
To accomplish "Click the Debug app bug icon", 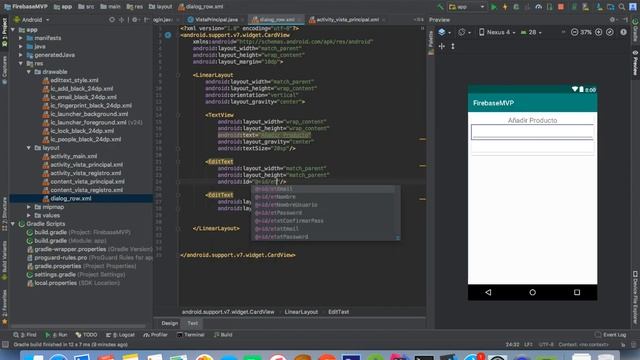I will [516, 7].
